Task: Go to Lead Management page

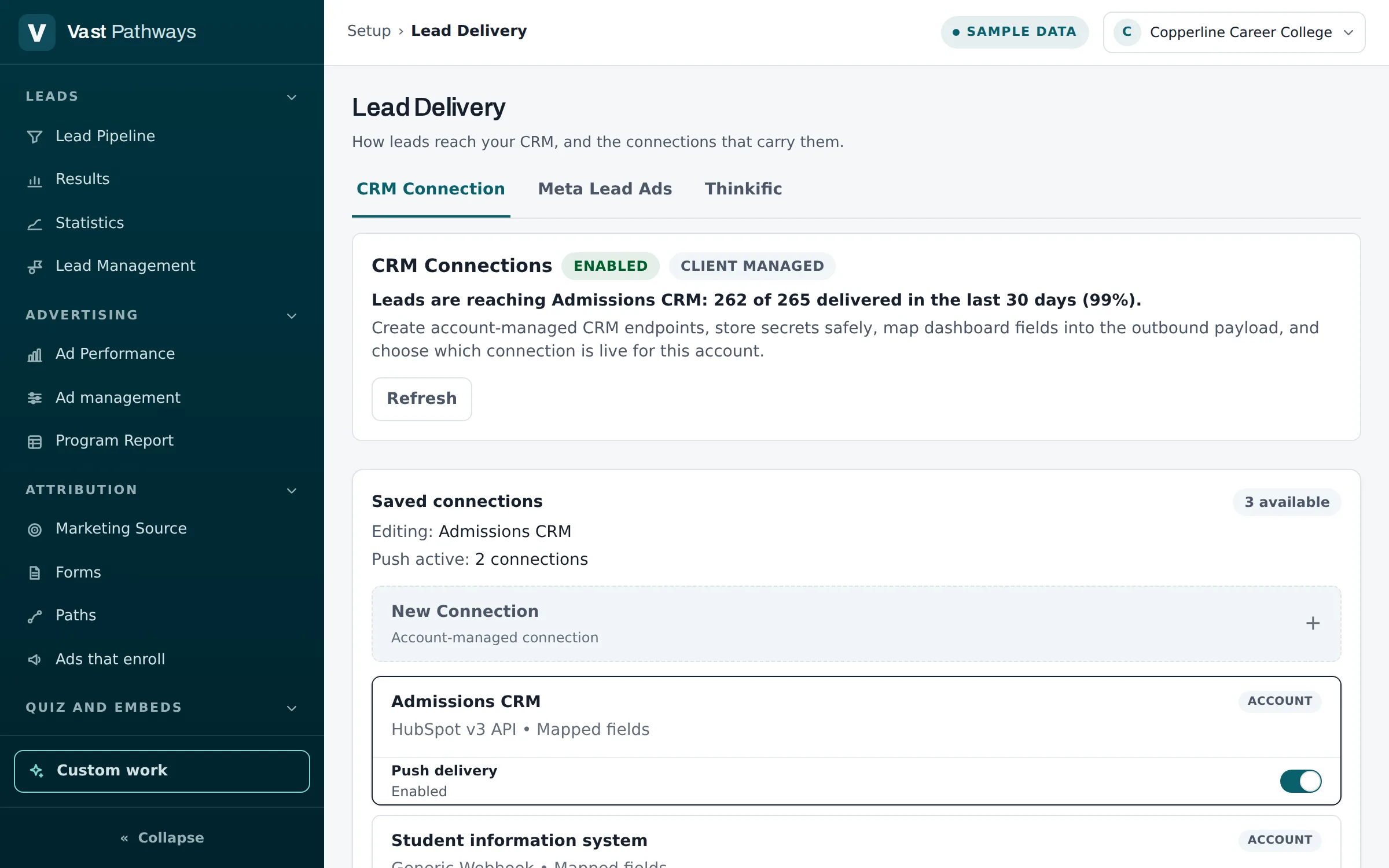Action: pos(162,266)
